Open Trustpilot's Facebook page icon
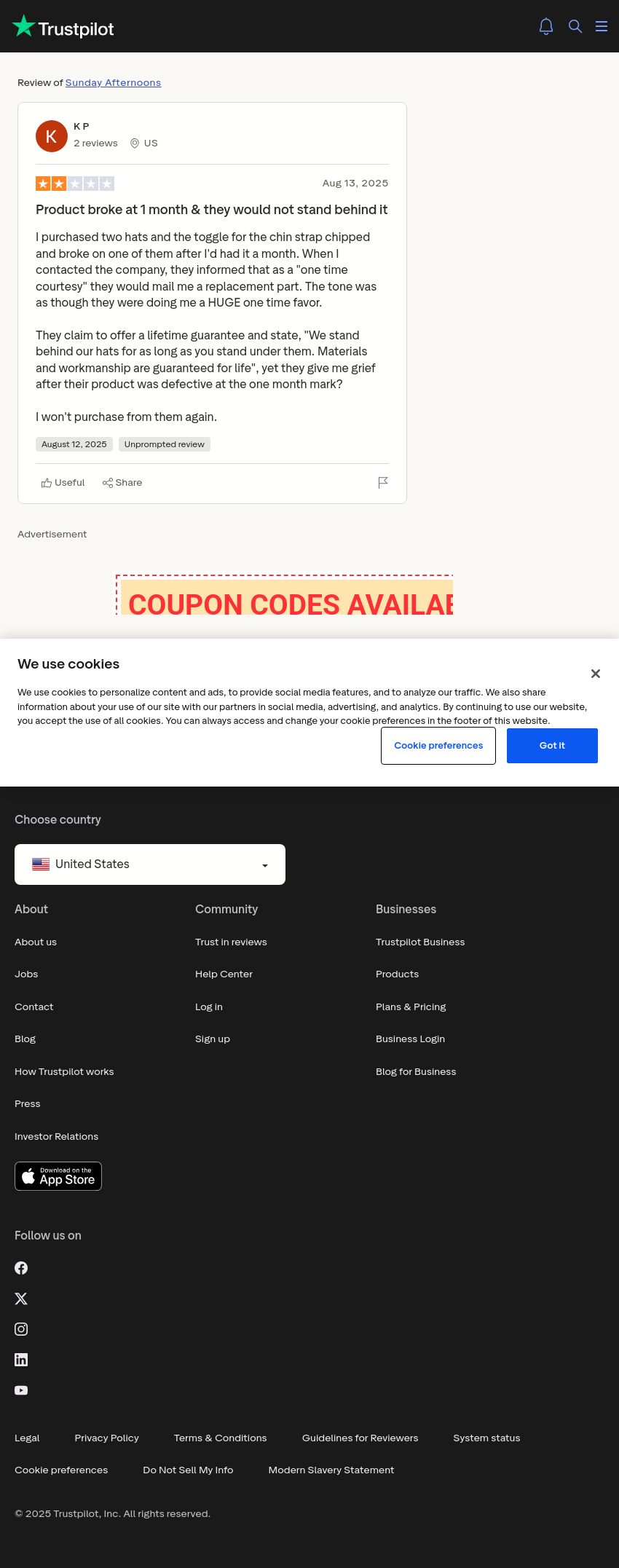The width and height of the screenshot is (619, 1568). tap(21, 1268)
